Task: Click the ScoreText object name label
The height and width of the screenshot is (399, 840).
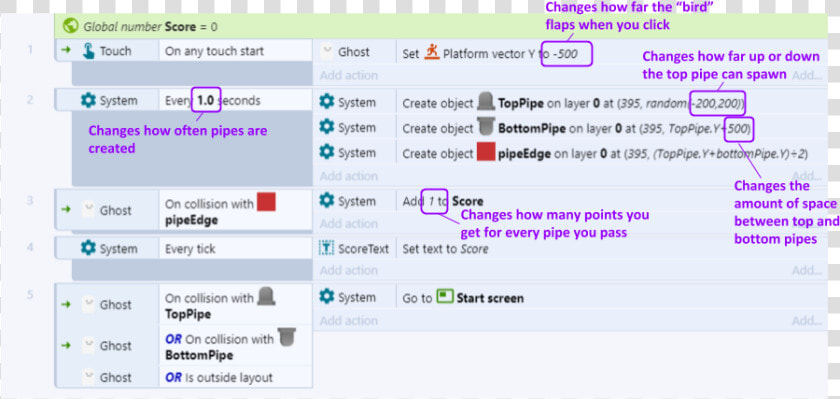Action: point(364,249)
